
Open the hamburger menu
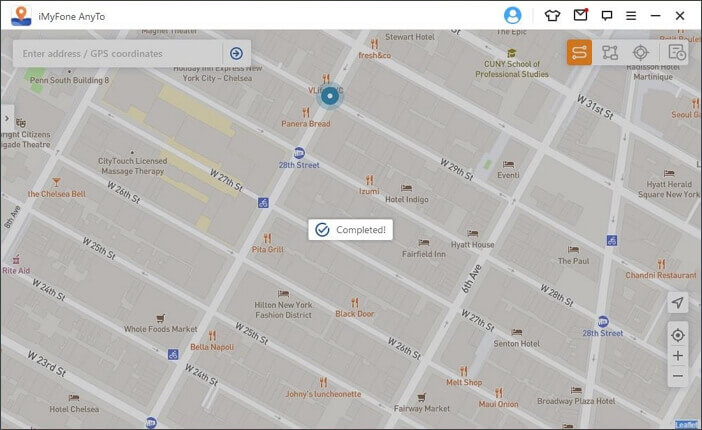(631, 16)
